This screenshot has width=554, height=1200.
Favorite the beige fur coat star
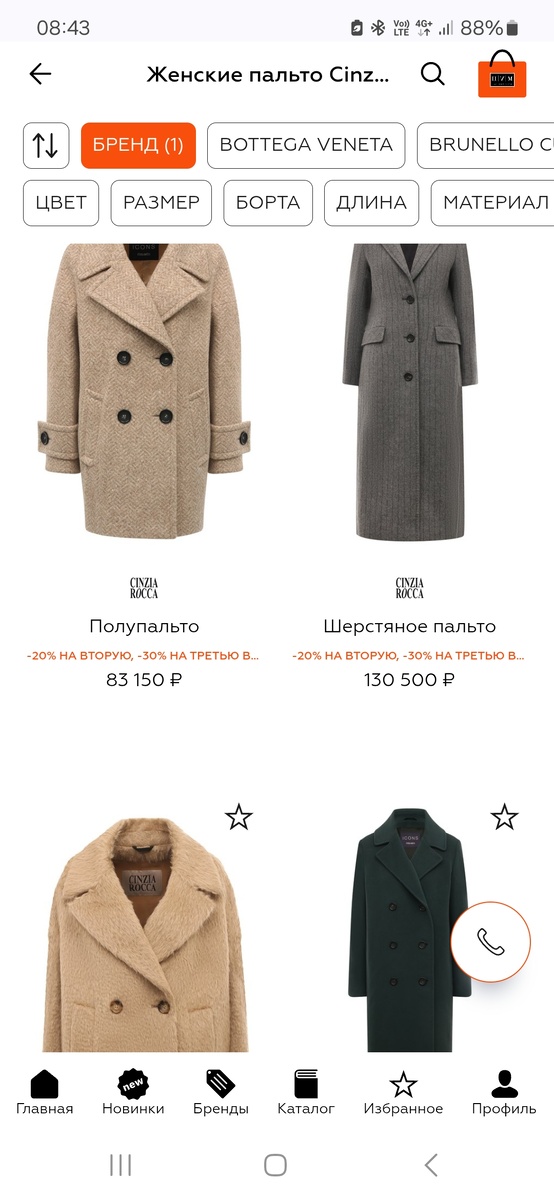point(239,817)
